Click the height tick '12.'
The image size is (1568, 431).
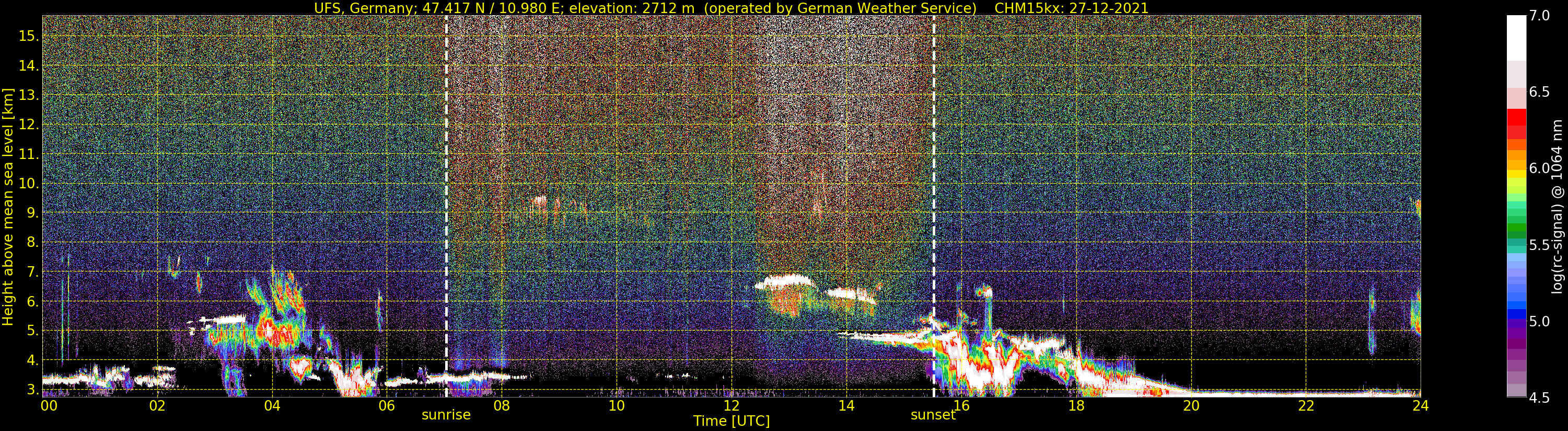click(29, 125)
